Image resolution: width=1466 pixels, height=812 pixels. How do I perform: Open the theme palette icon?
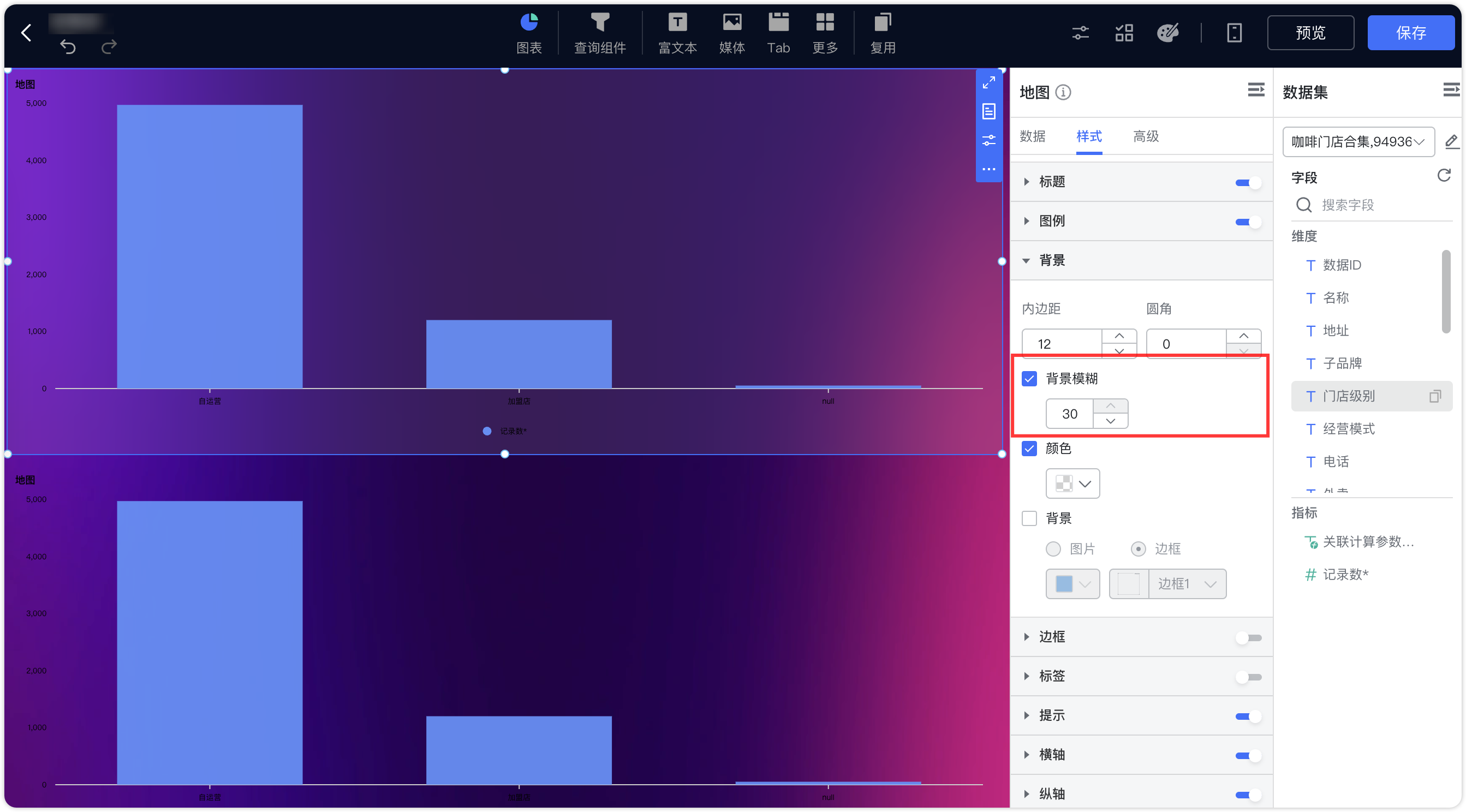(1167, 33)
